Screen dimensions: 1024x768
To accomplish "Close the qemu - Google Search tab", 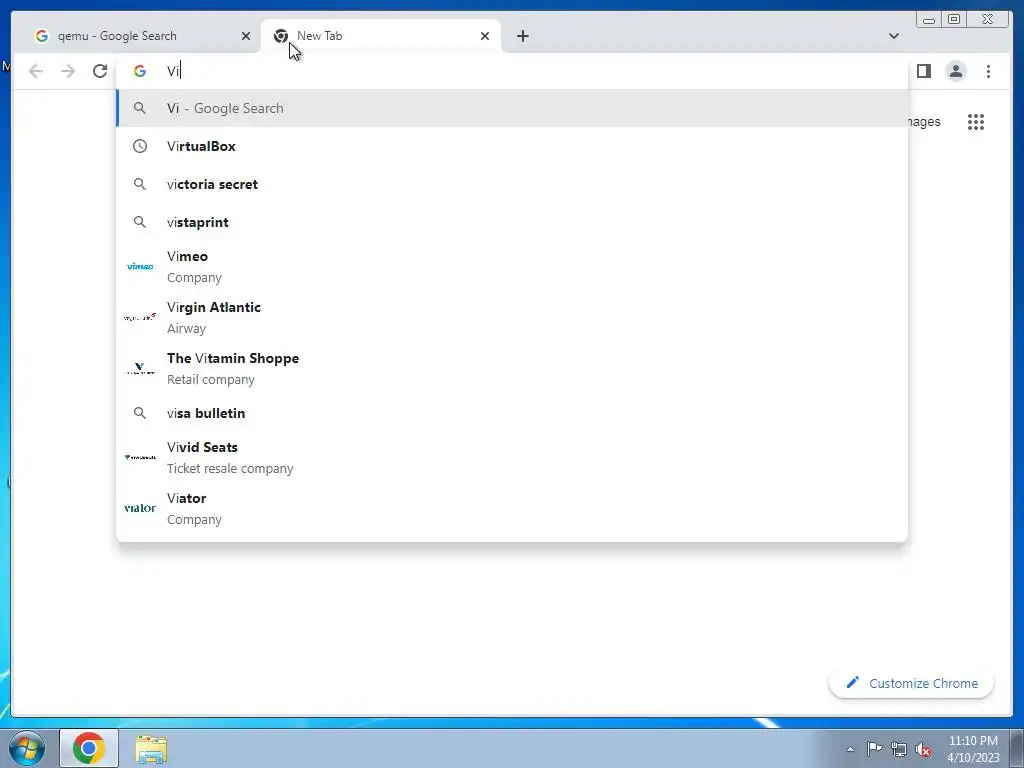I will 246,36.
